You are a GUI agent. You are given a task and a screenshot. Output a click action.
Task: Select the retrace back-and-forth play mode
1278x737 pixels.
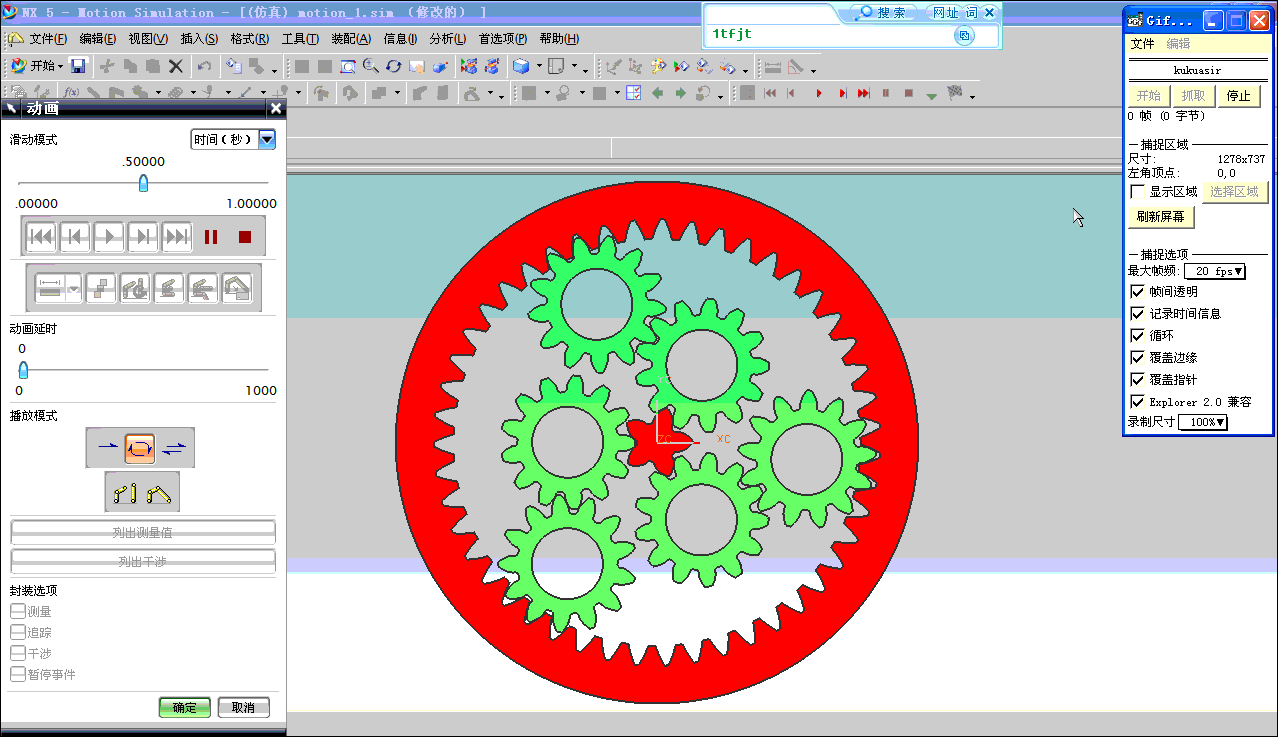pos(174,448)
